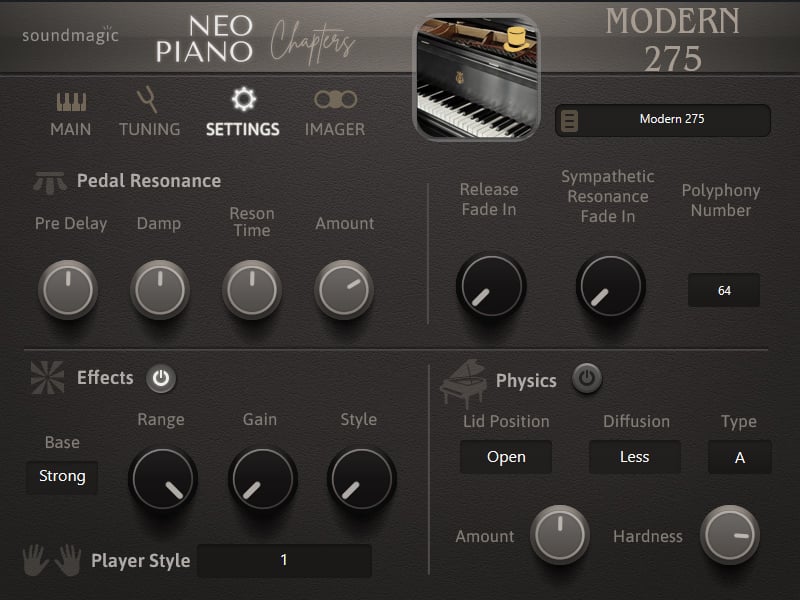Switch to the MAIN tab label
Viewport: 800px width, 600px height.
pos(70,130)
